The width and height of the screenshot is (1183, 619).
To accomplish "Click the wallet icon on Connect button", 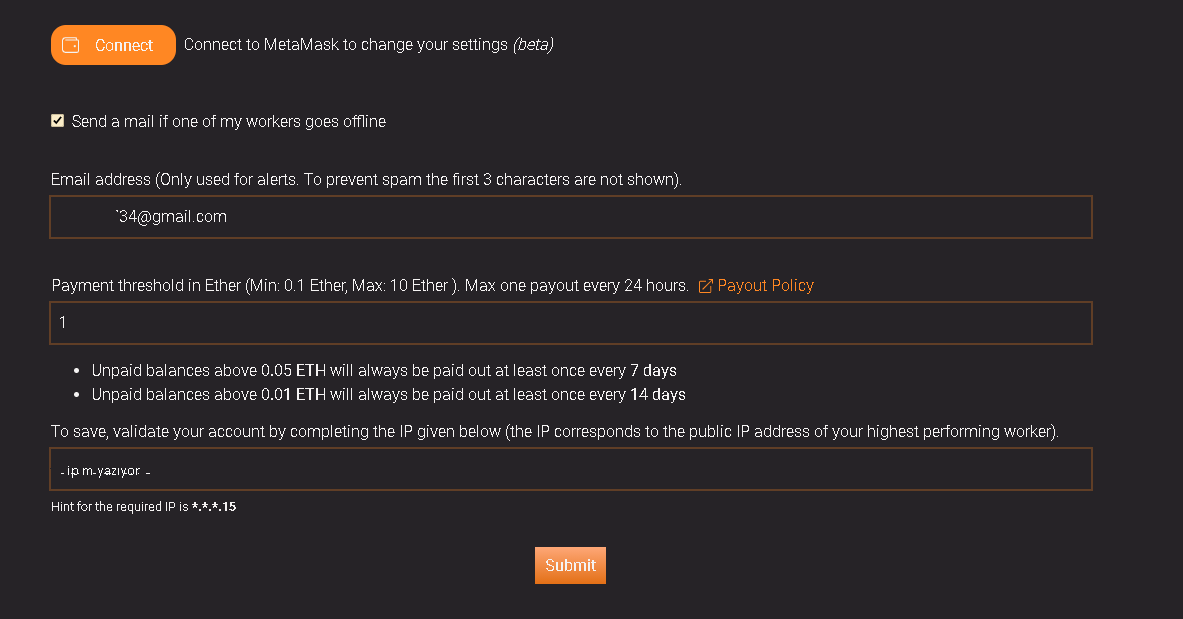I will pos(71,45).
